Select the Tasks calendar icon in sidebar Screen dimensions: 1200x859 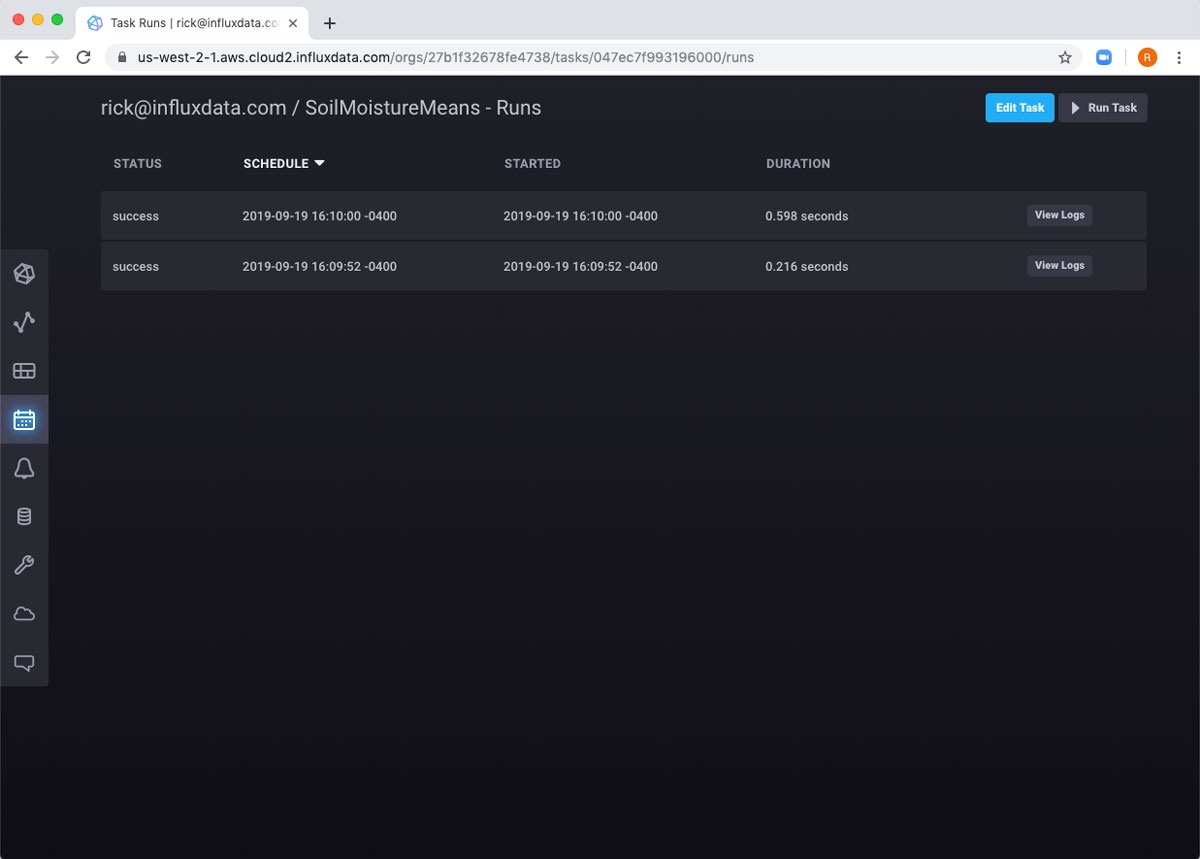tap(24, 420)
